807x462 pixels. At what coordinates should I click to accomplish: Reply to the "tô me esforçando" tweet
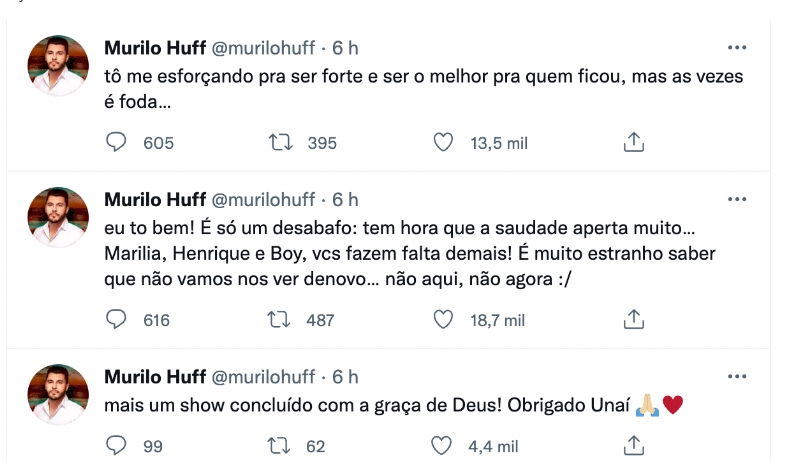click(x=117, y=143)
